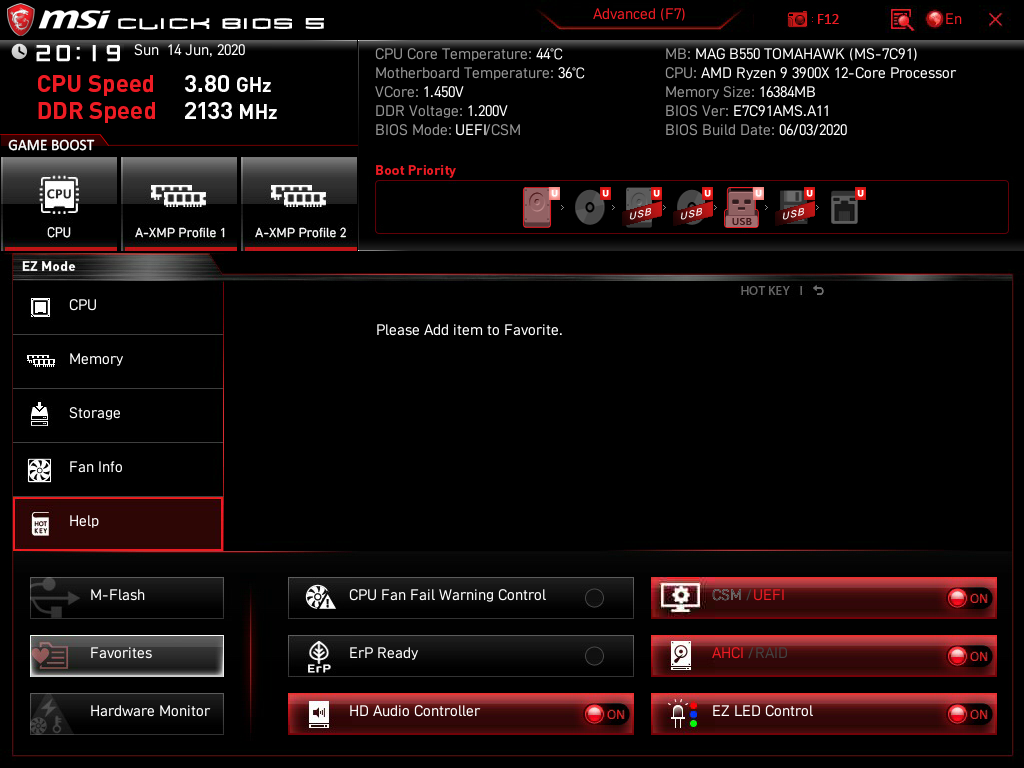This screenshot has height=768, width=1024.
Task: Click the VCore 1.450V reading
Action: [x=419, y=92]
